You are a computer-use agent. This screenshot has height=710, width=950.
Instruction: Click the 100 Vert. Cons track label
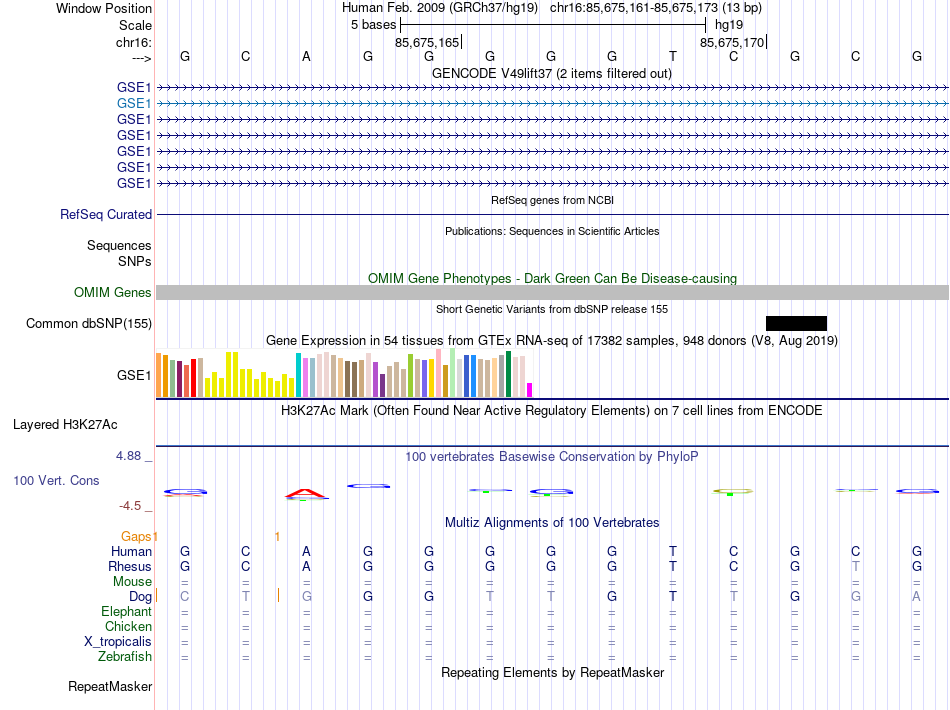pyautogui.click(x=56, y=480)
